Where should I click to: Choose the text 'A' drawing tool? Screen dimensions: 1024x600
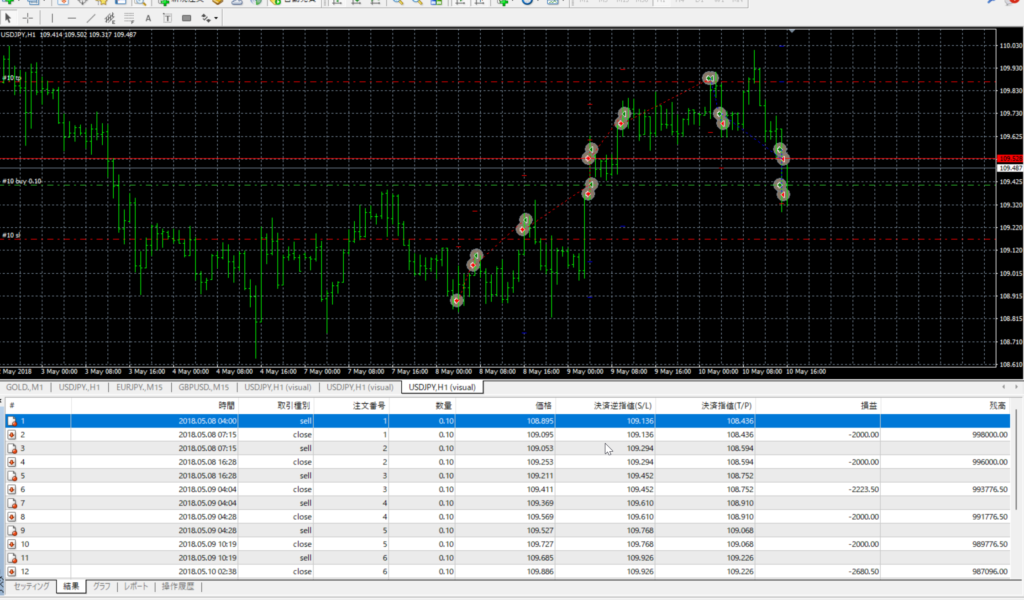pyautogui.click(x=148, y=18)
